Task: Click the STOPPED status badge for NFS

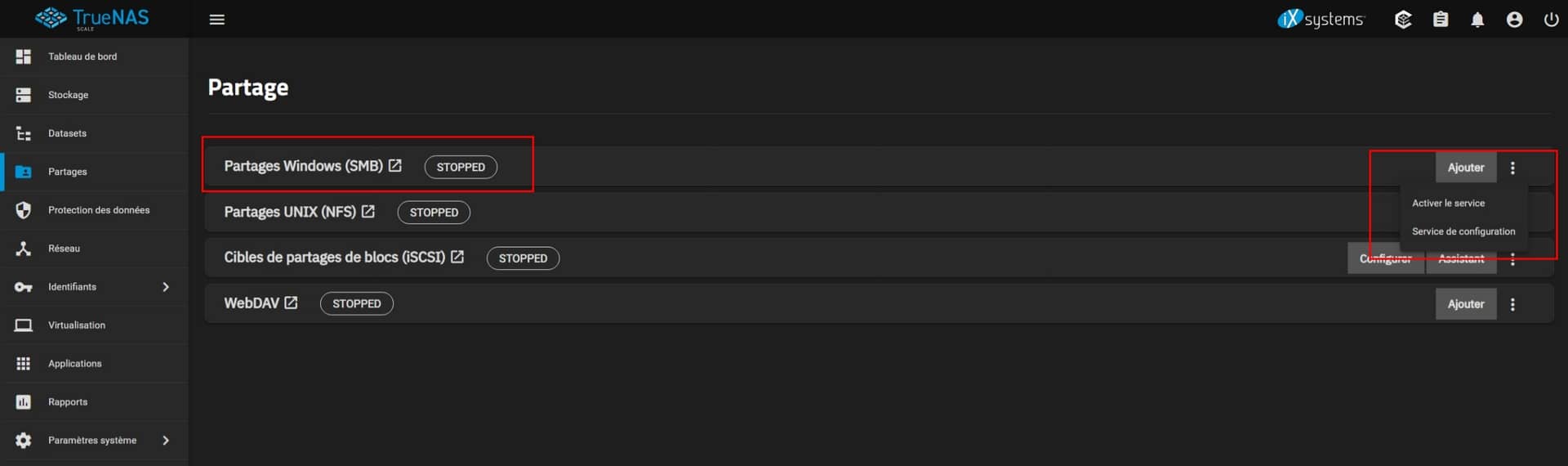Action: [434, 213]
